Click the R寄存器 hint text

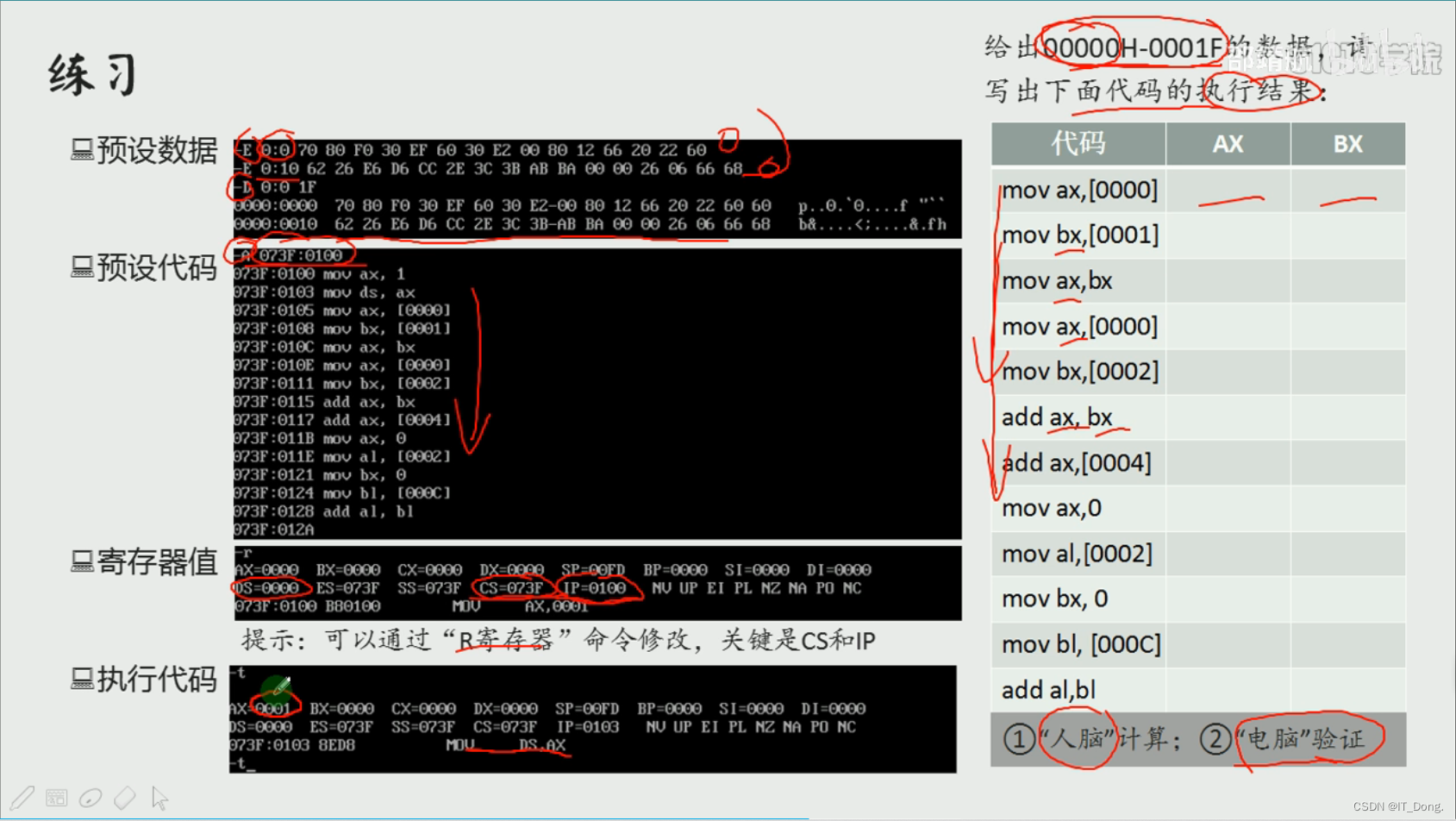505,641
